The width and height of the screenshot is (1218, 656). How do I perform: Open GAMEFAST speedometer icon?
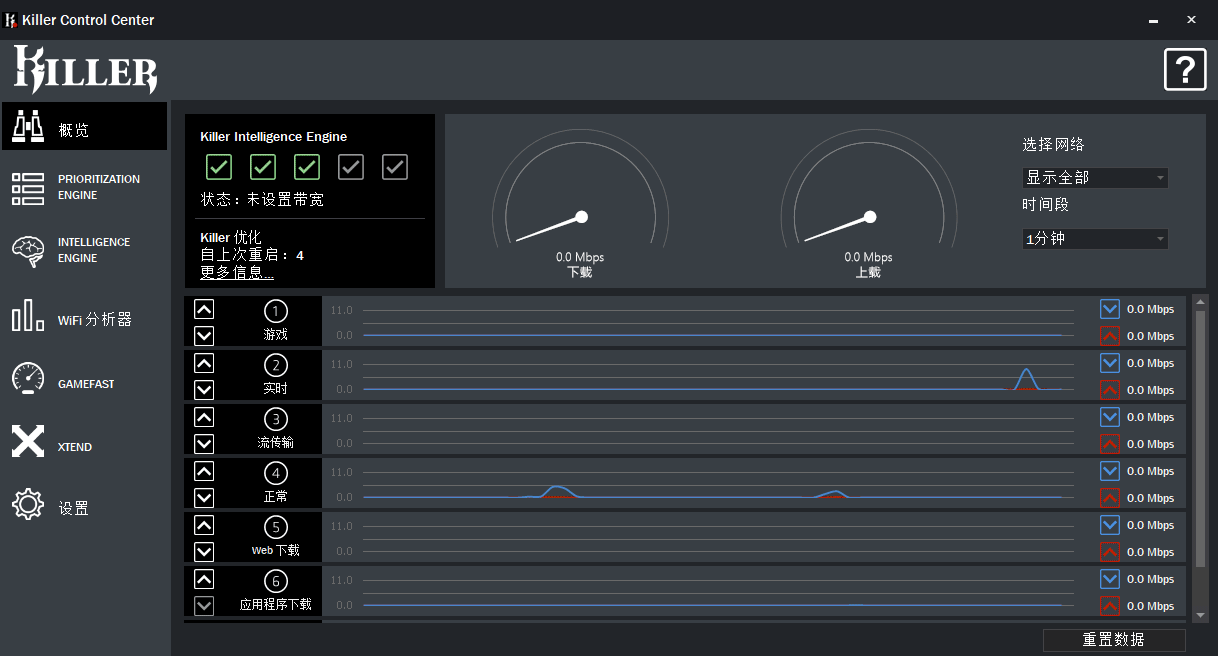coord(28,378)
